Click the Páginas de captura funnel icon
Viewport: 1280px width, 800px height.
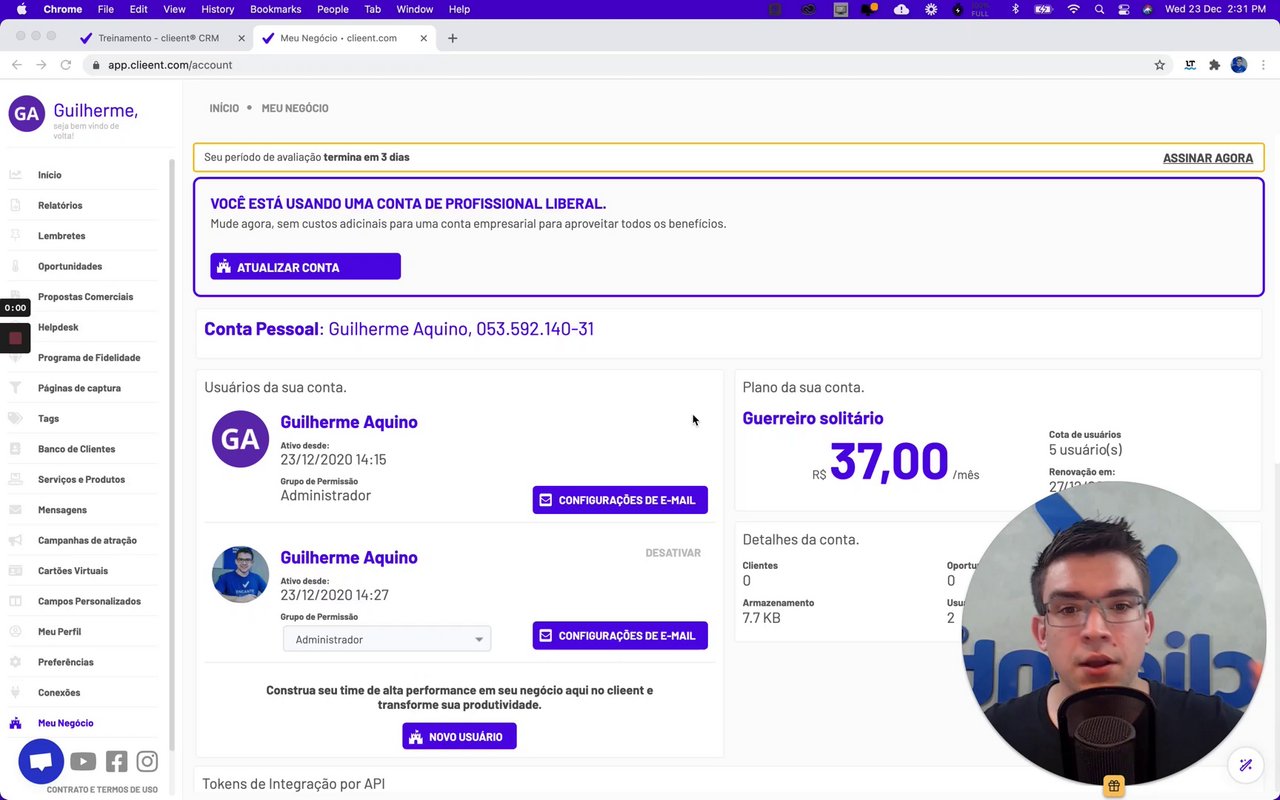coord(16,388)
